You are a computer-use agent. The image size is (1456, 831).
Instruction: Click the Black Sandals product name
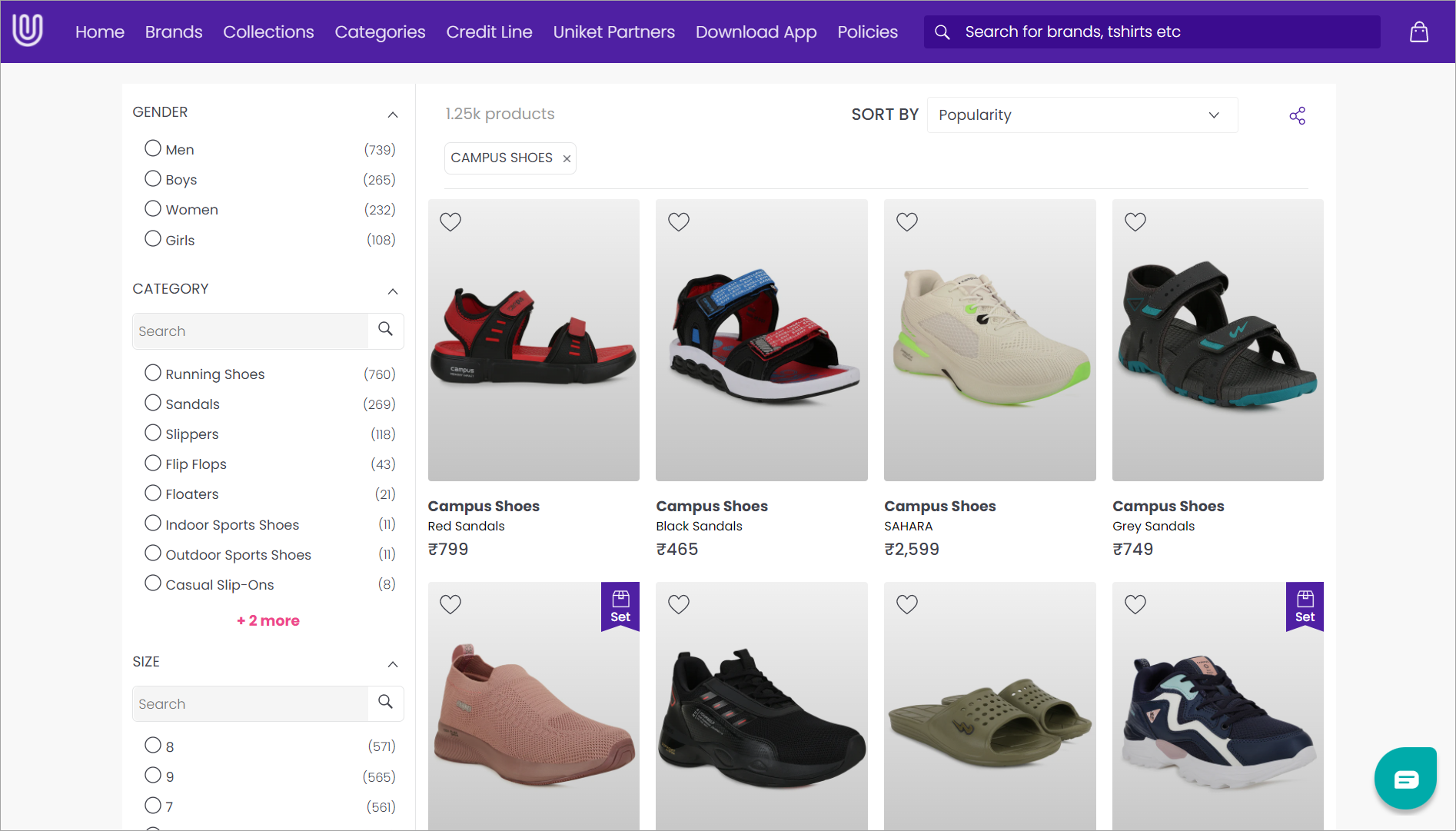tap(699, 526)
